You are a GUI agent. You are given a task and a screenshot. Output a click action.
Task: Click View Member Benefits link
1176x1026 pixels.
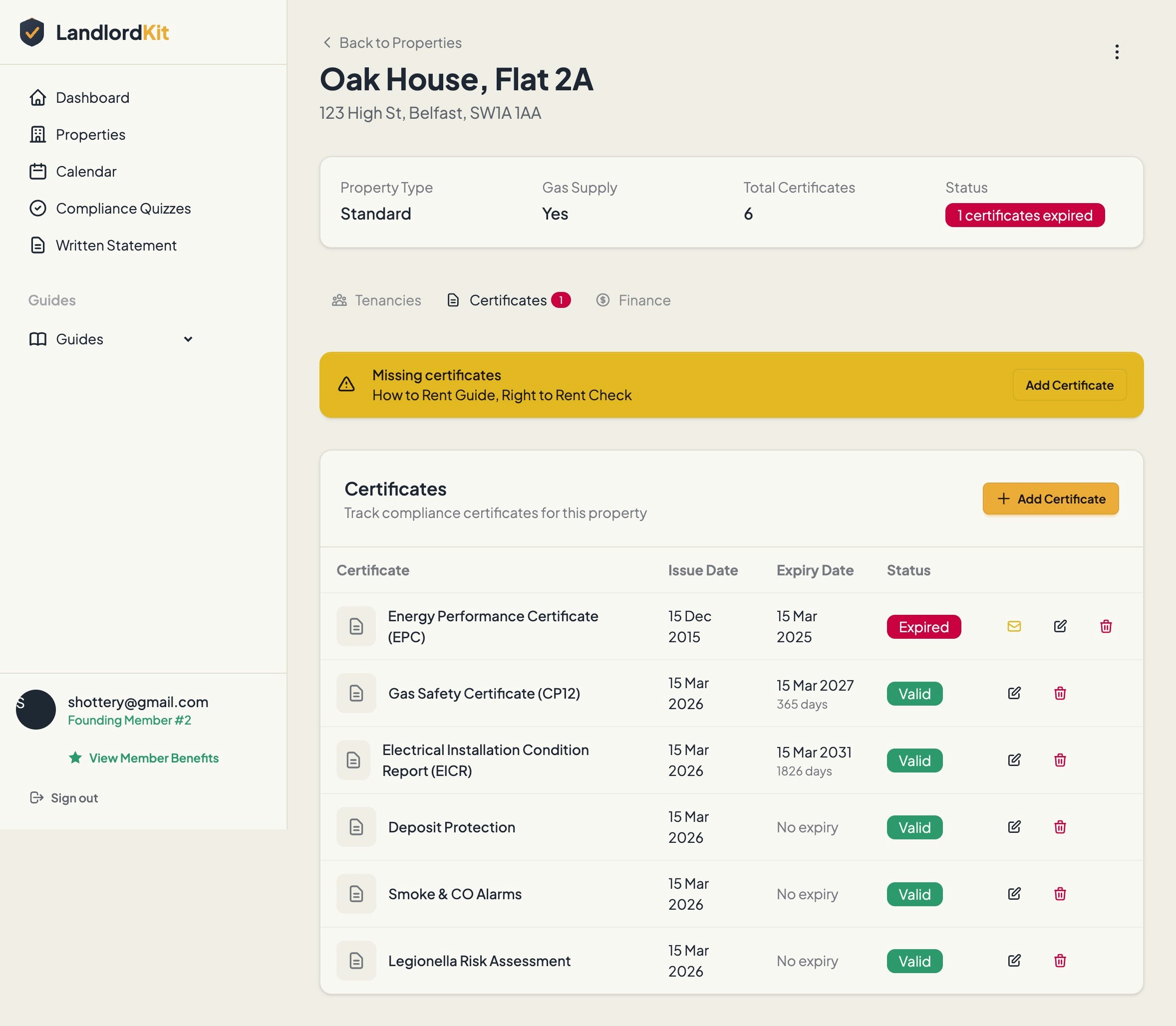tap(153, 758)
